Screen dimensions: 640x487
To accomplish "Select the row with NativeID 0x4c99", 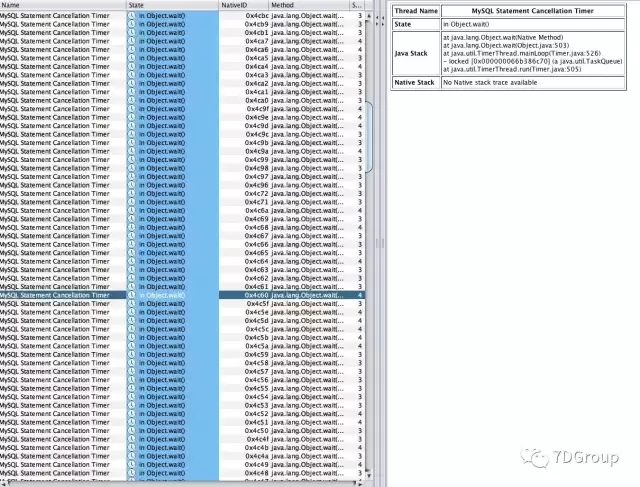I will pyautogui.click(x=182, y=160).
